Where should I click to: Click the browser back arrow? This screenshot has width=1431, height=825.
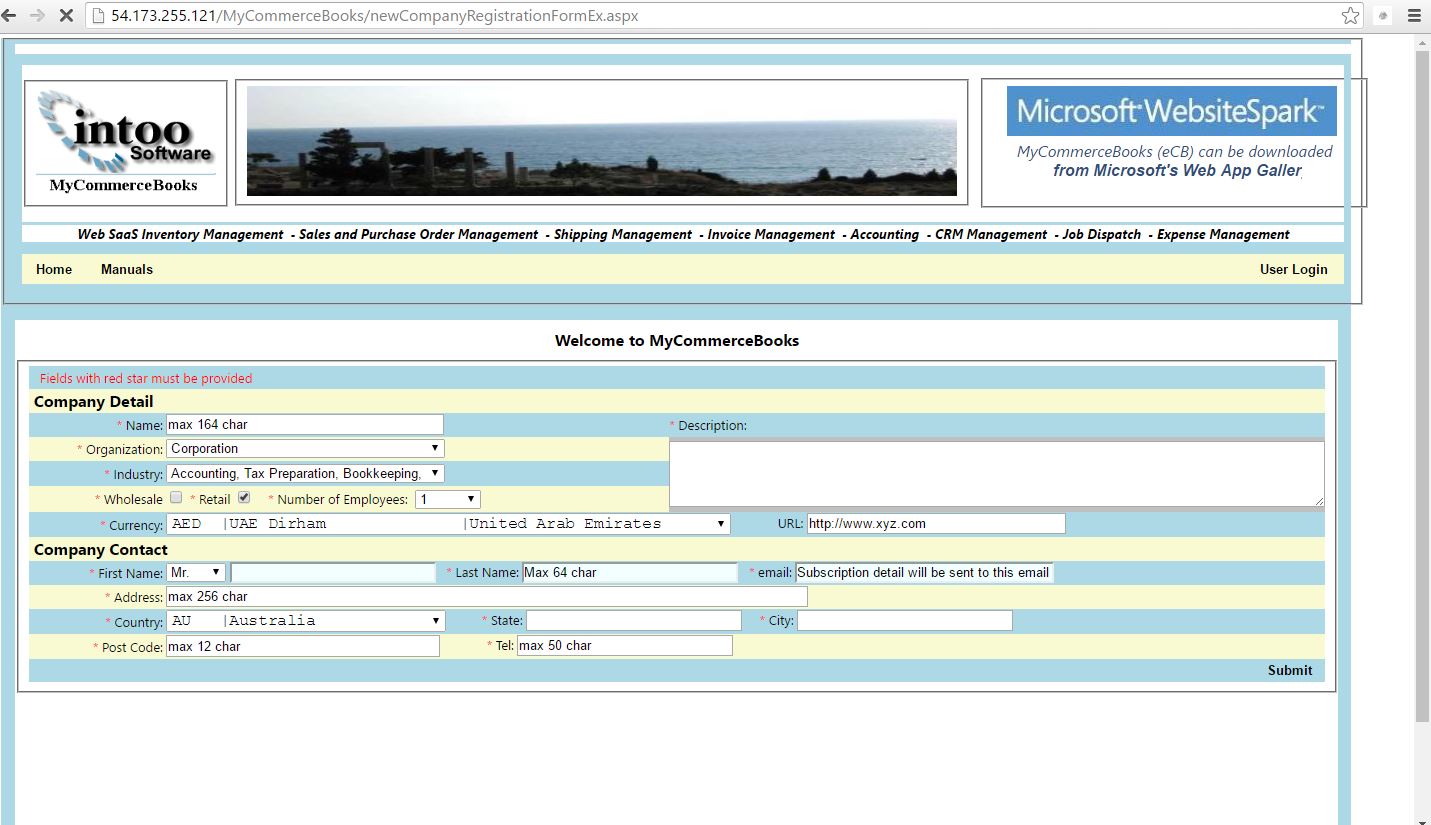click(x=9, y=16)
